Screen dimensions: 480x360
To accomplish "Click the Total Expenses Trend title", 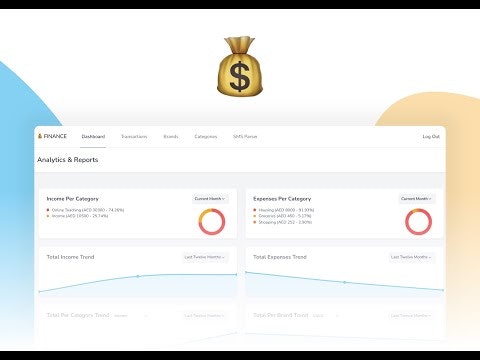I will pyautogui.click(x=280, y=257).
